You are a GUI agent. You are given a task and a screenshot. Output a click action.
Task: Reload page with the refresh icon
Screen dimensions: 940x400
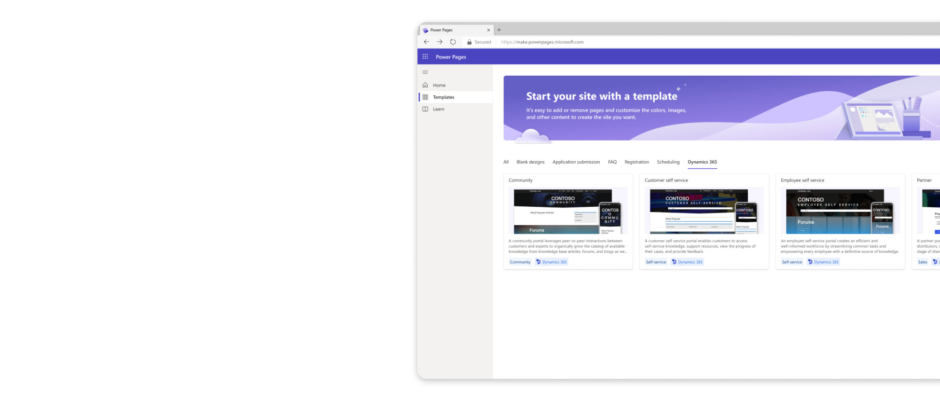[453, 42]
